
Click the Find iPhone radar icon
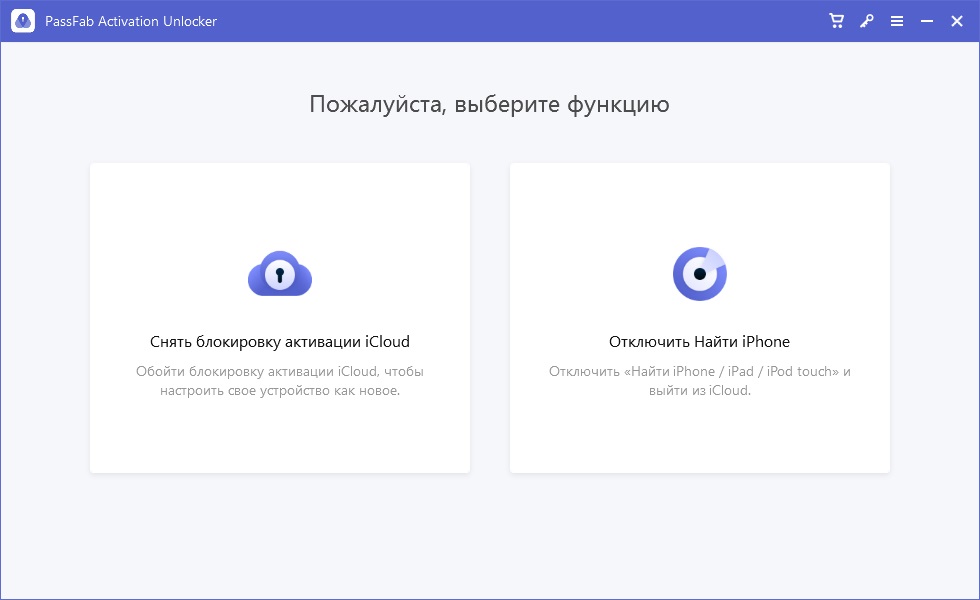coord(700,274)
